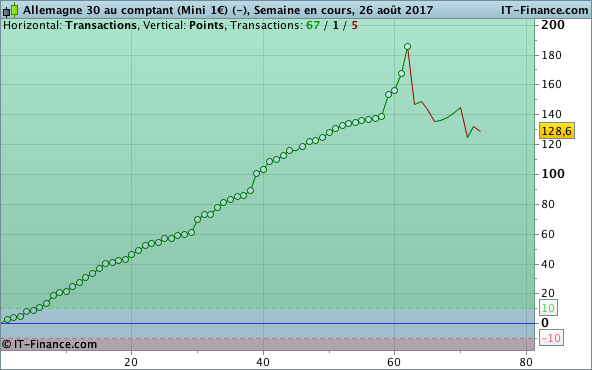Click the green 67 winning transactions count
This screenshot has height=370, width=592.
coord(313,26)
